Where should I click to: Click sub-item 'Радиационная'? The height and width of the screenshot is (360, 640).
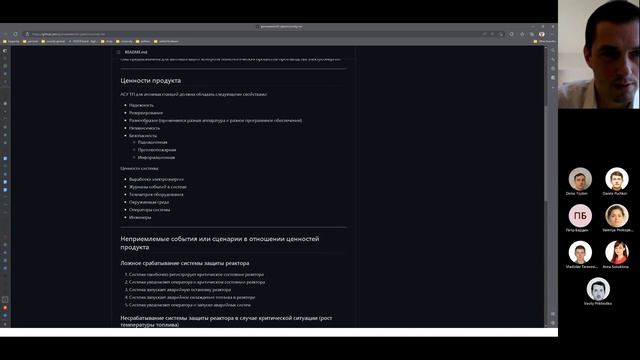click(153, 142)
